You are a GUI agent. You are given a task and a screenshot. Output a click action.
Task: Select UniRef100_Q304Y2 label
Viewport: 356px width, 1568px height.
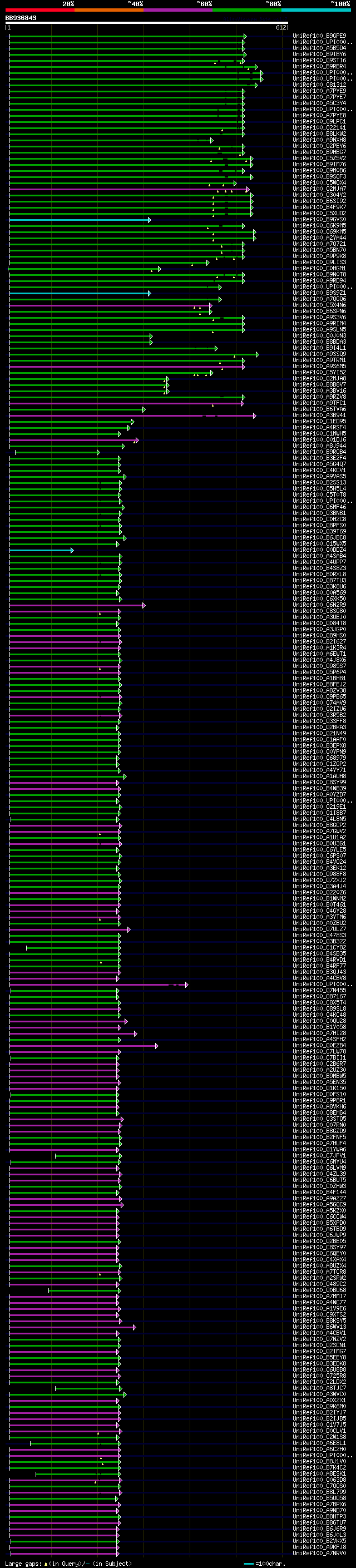click(x=319, y=195)
